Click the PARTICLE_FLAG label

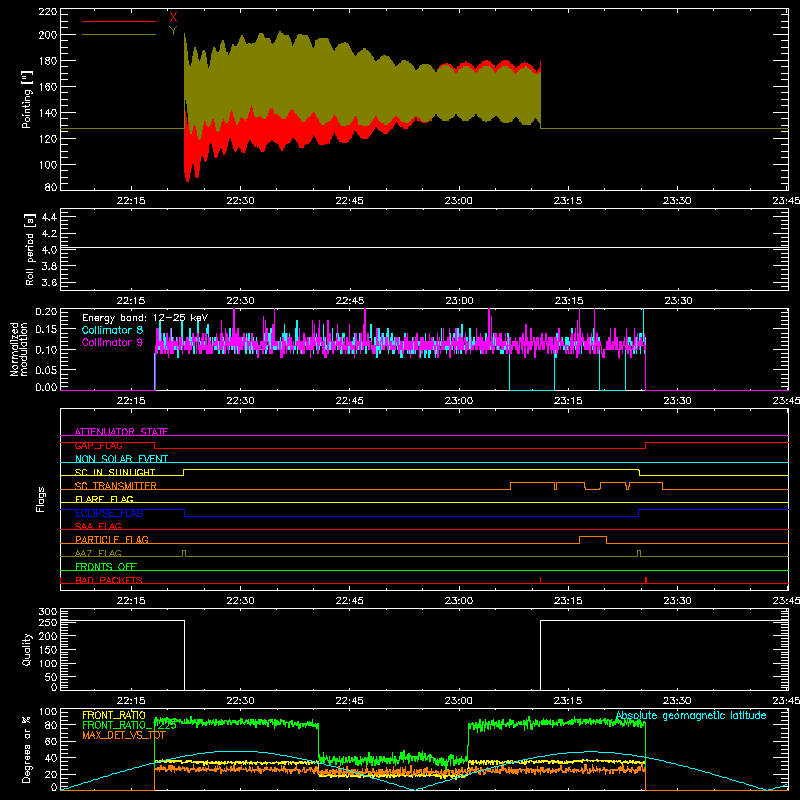pyautogui.click(x=112, y=539)
